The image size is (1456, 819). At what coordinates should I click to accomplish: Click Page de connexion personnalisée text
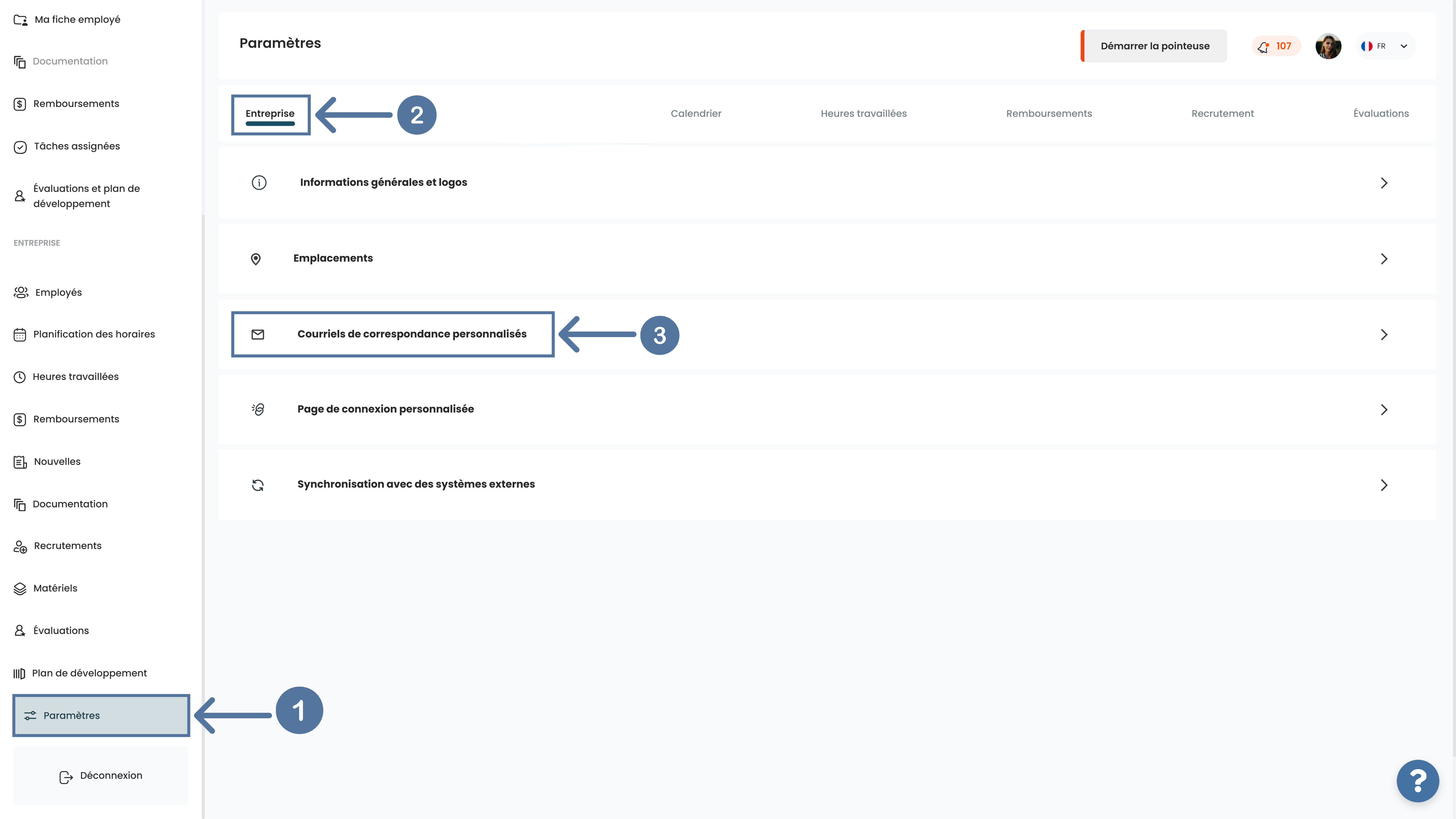coord(386,409)
